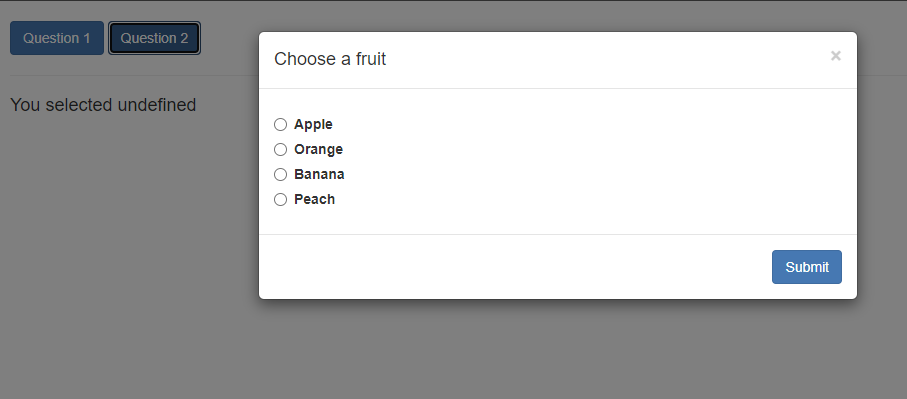The width and height of the screenshot is (907, 399).
Task: Click the Peach label text
Action: coord(314,200)
